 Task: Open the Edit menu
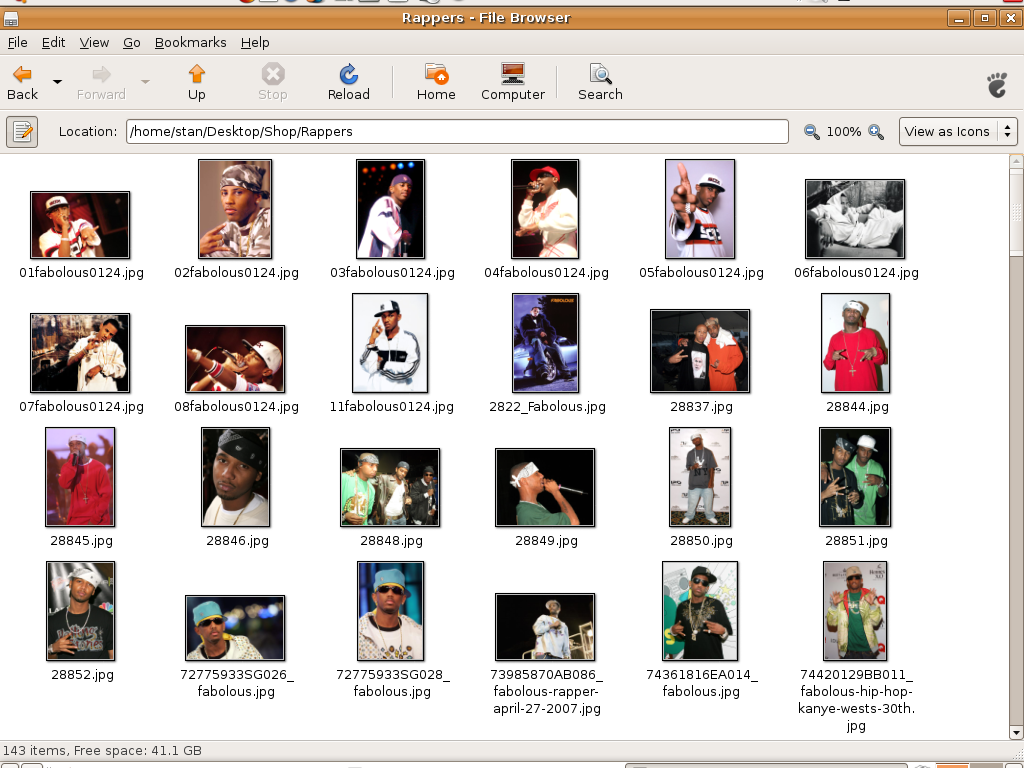(53, 42)
